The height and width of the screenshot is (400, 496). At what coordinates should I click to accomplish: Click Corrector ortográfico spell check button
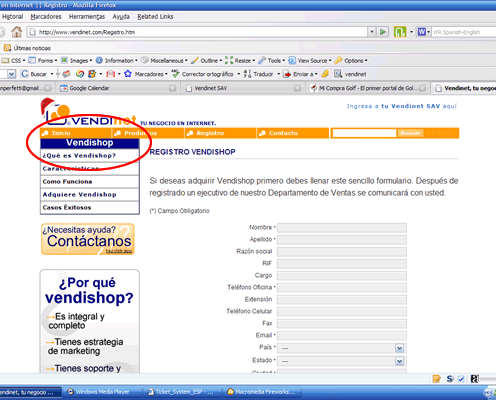(203, 74)
